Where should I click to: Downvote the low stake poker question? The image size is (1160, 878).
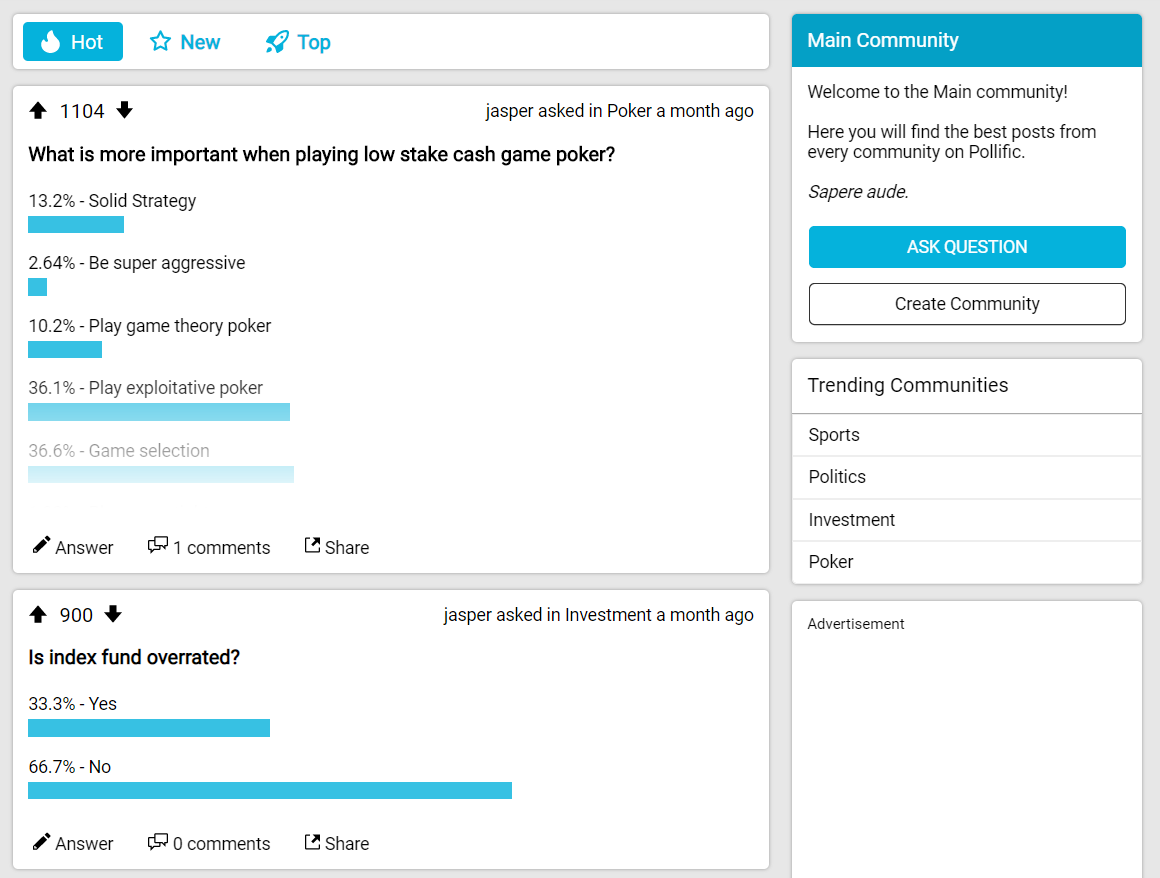tap(124, 111)
